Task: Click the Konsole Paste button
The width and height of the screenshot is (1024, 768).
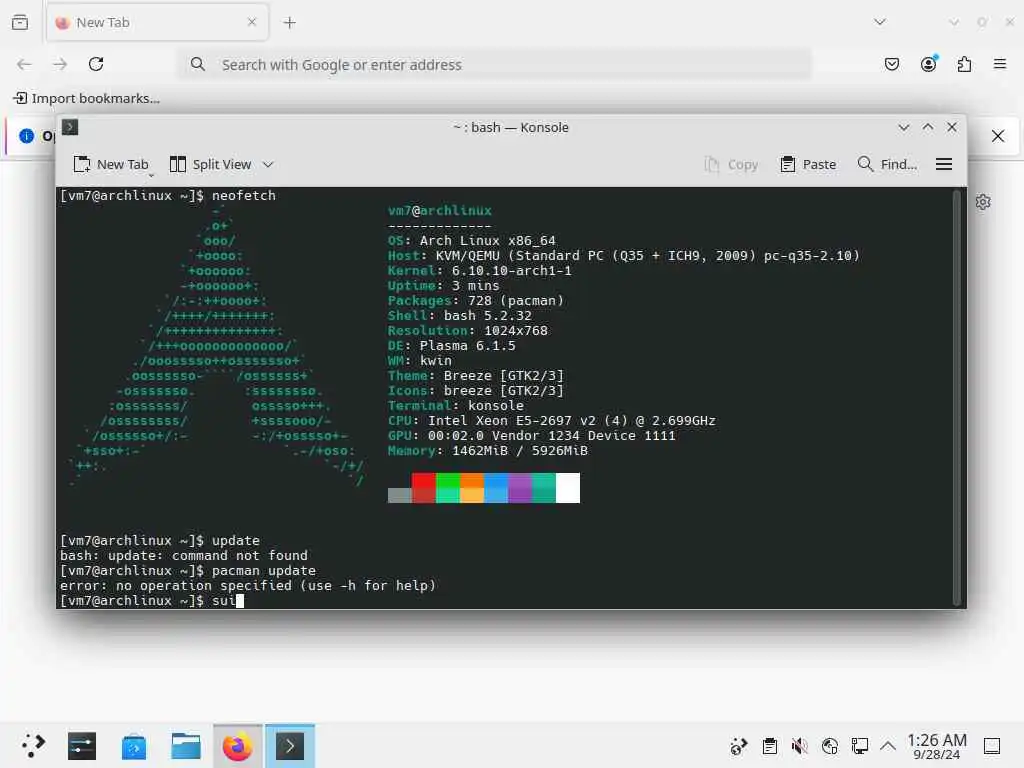Action: click(x=808, y=165)
